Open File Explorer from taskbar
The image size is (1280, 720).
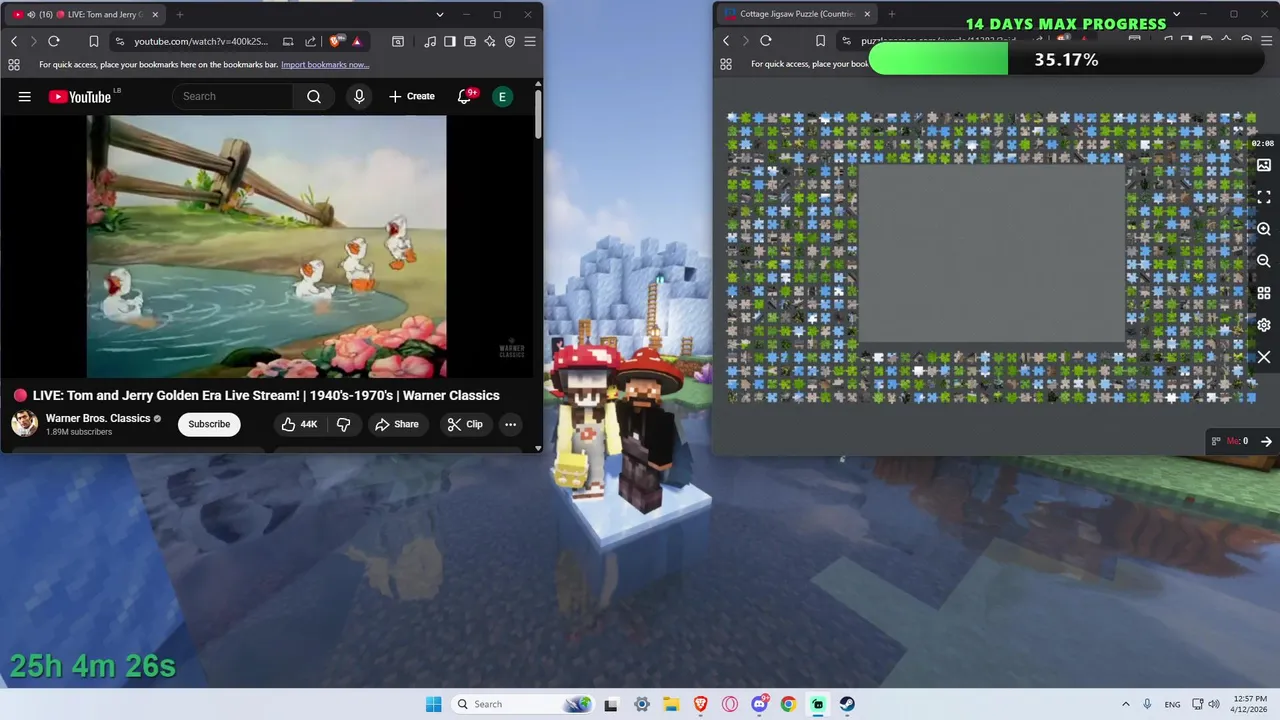pyautogui.click(x=671, y=704)
